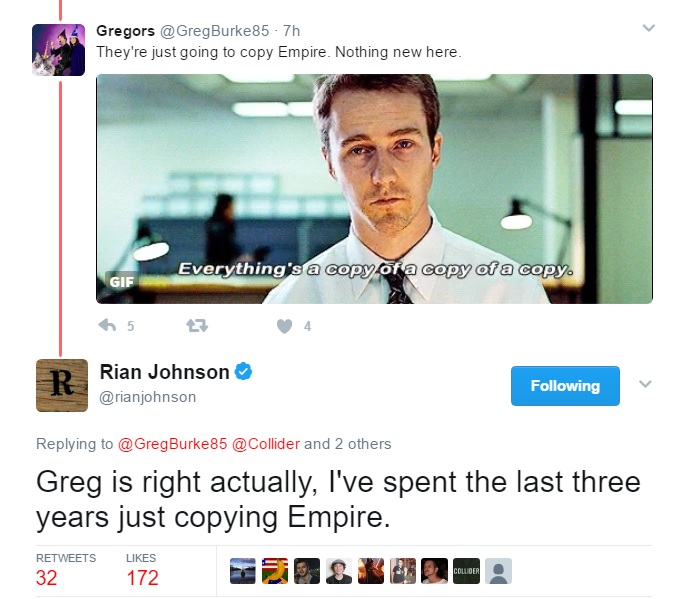Click the default gray silhouette avatar
Viewport: 685px width, 599px height.
[498, 571]
